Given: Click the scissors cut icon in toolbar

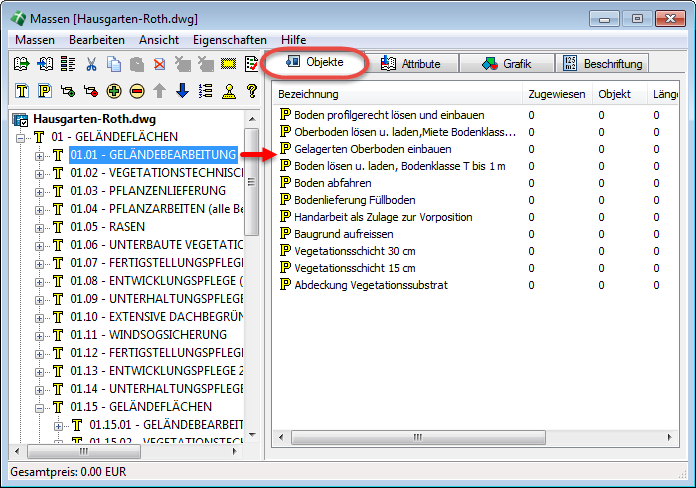Looking at the screenshot, I should pyautogui.click(x=91, y=64).
